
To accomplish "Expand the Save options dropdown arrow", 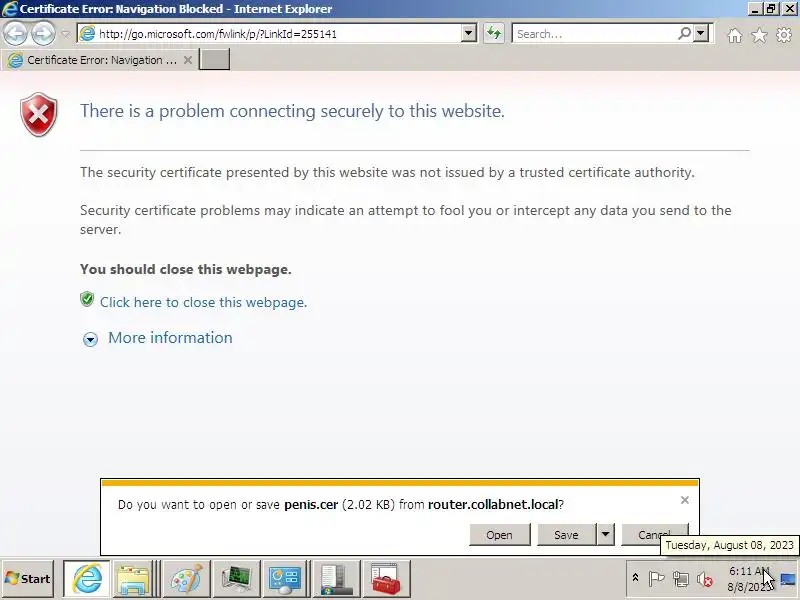I will [x=605, y=535].
